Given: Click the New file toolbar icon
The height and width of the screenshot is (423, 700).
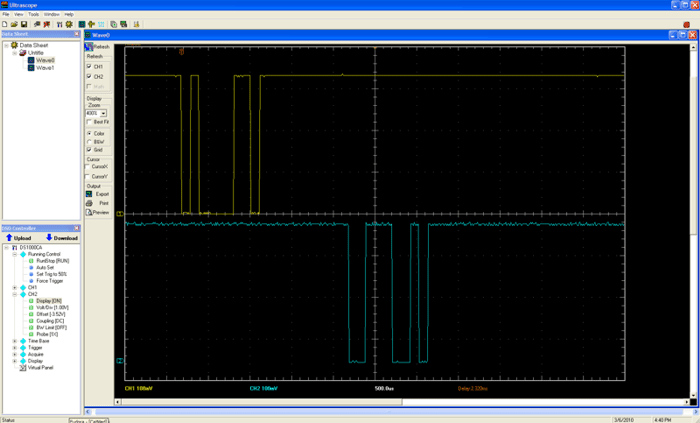Looking at the screenshot, I should (4, 23).
